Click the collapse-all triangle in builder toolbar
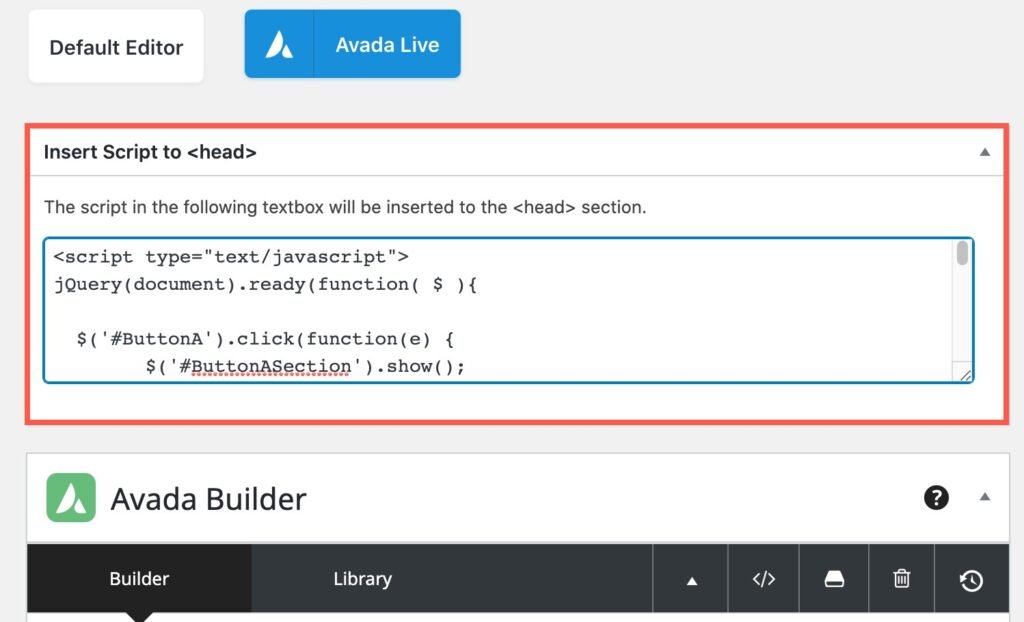Screen dimensions: 1024x622 click(691, 580)
